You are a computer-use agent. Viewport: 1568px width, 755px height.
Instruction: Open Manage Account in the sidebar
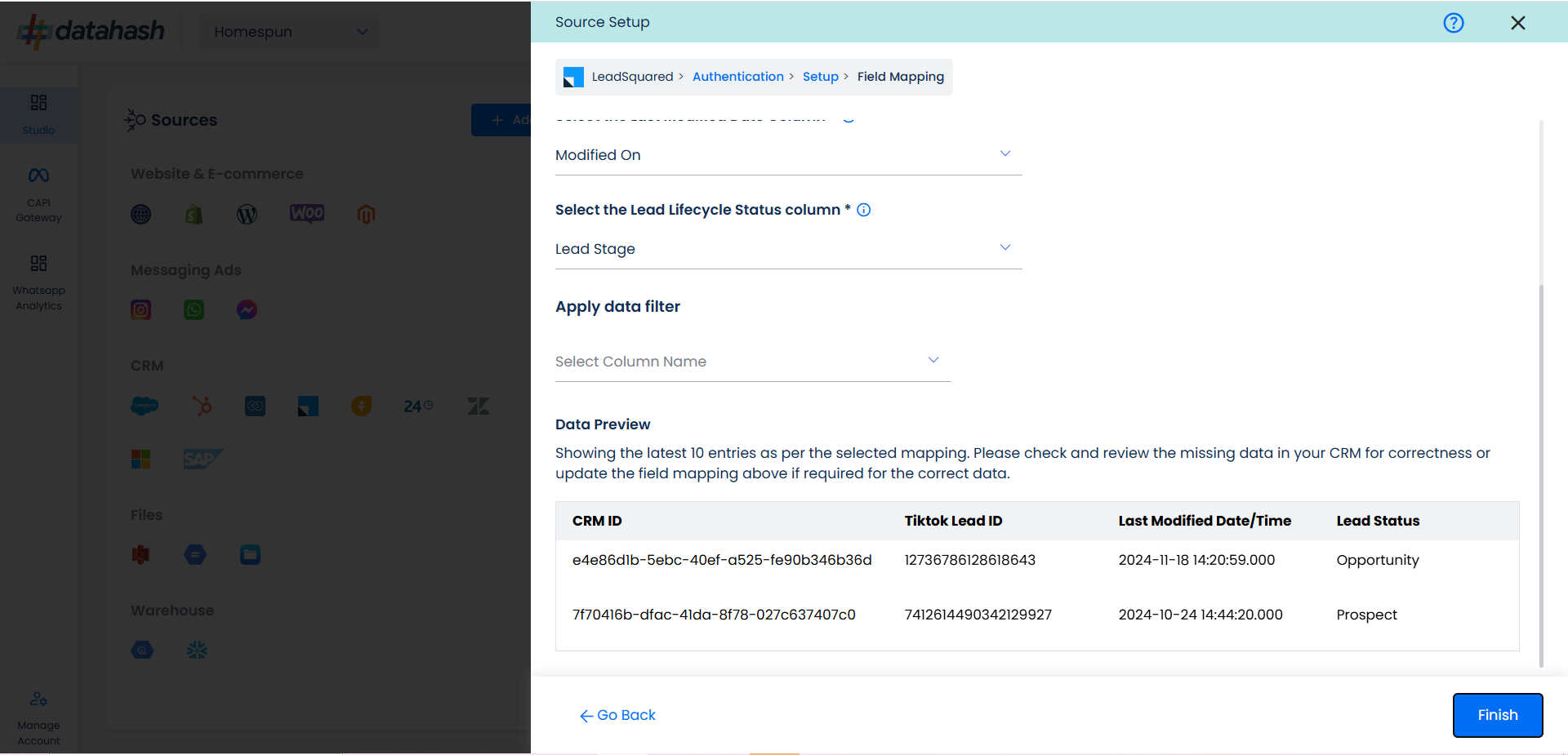point(38,718)
